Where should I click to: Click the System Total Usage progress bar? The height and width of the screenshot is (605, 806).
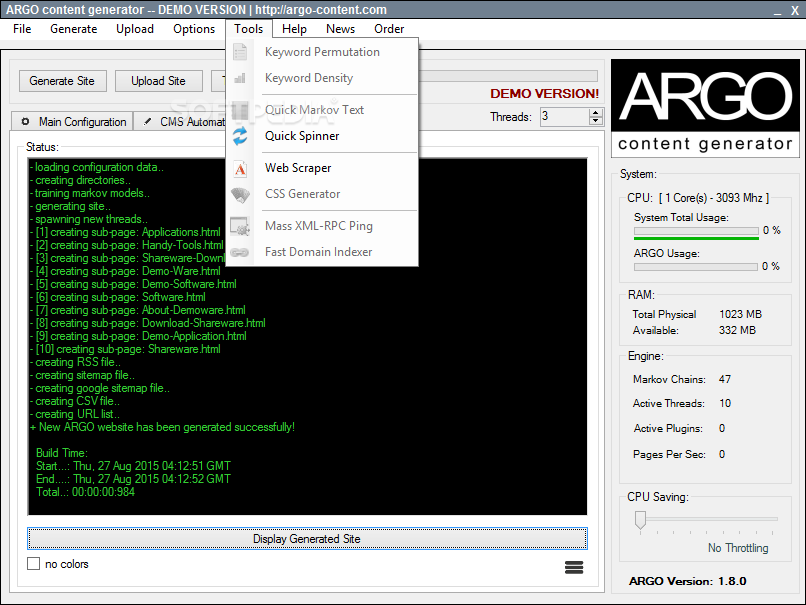(696, 232)
